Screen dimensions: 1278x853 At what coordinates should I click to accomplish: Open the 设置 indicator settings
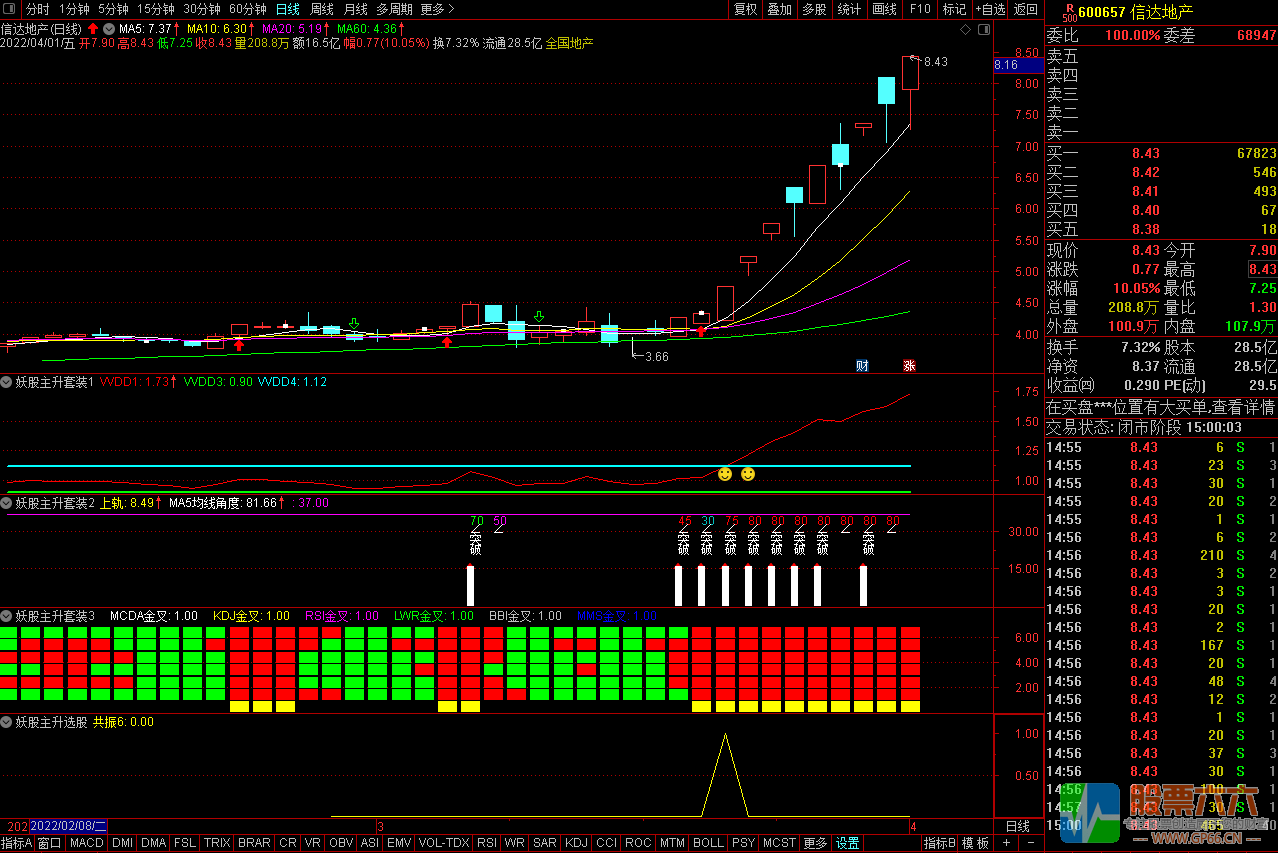[847, 843]
